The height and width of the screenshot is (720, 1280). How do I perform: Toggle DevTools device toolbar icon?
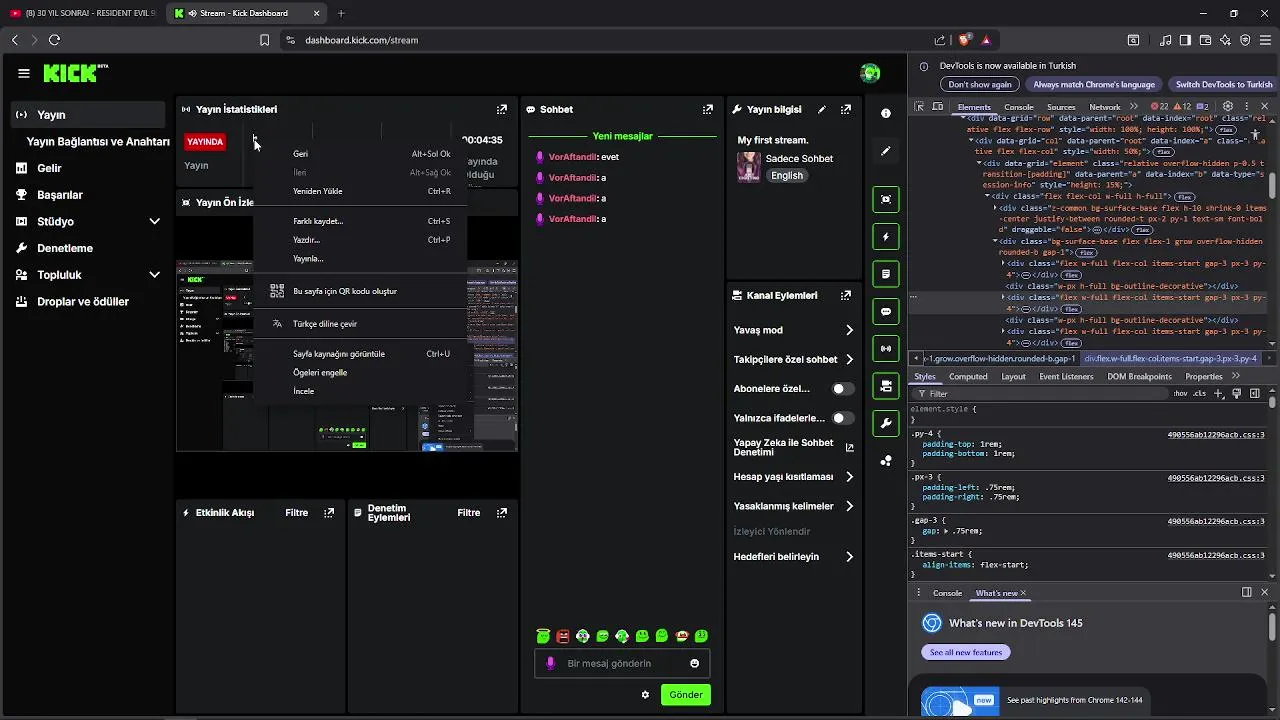[x=938, y=107]
